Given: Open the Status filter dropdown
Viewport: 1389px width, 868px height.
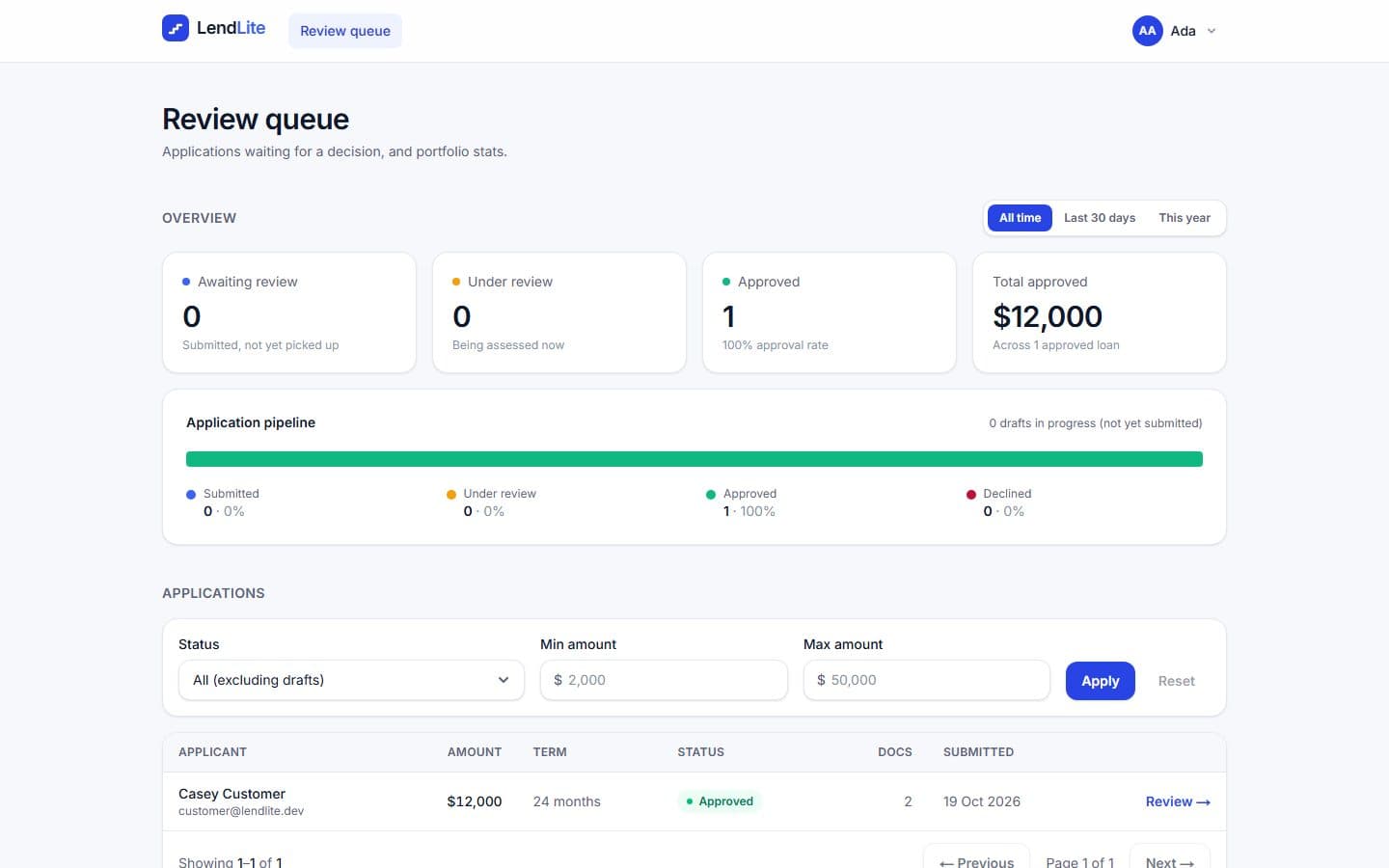Looking at the screenshot, I should [351, 680].
